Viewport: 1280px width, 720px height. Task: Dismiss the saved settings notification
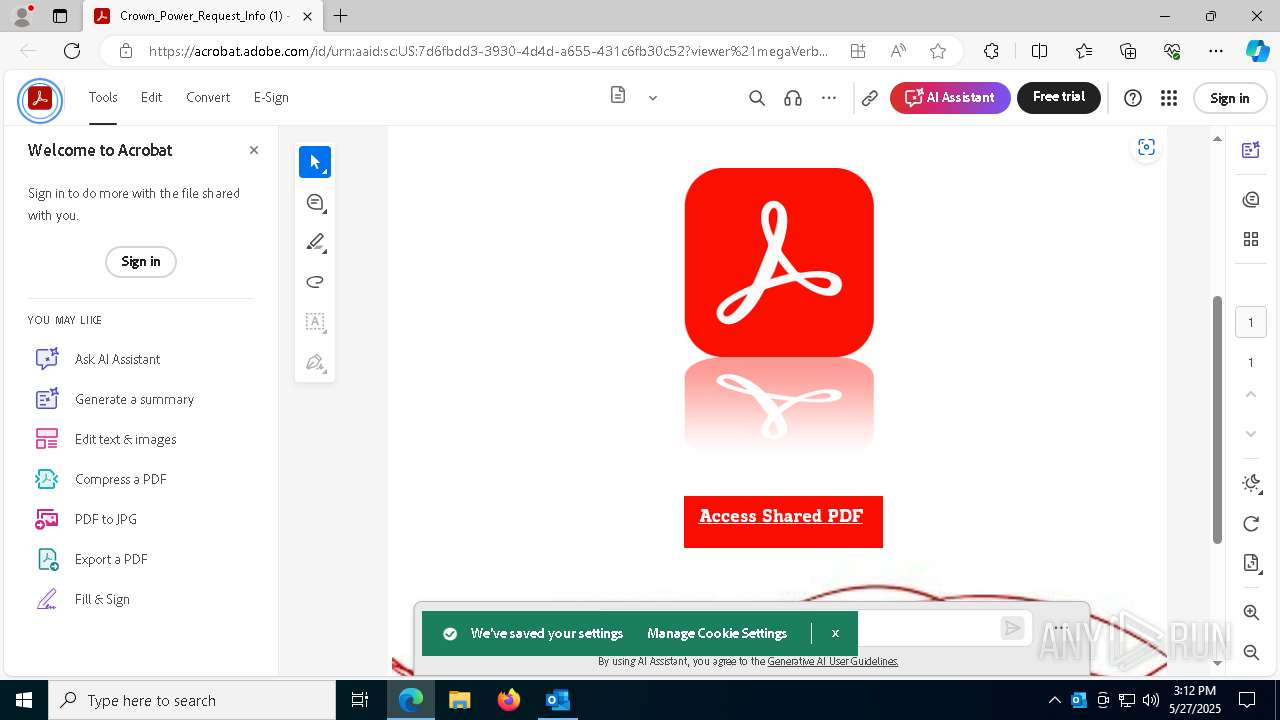(835, 633)
